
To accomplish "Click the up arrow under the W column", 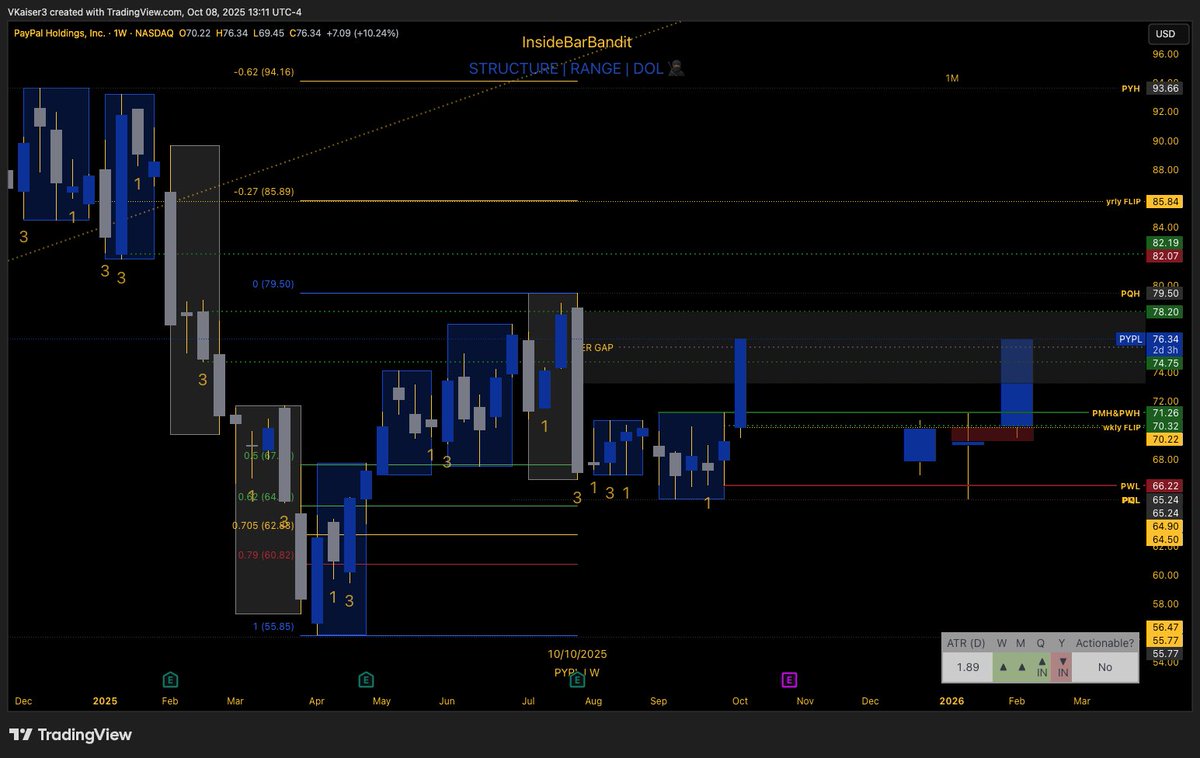I will point(1002,667).
